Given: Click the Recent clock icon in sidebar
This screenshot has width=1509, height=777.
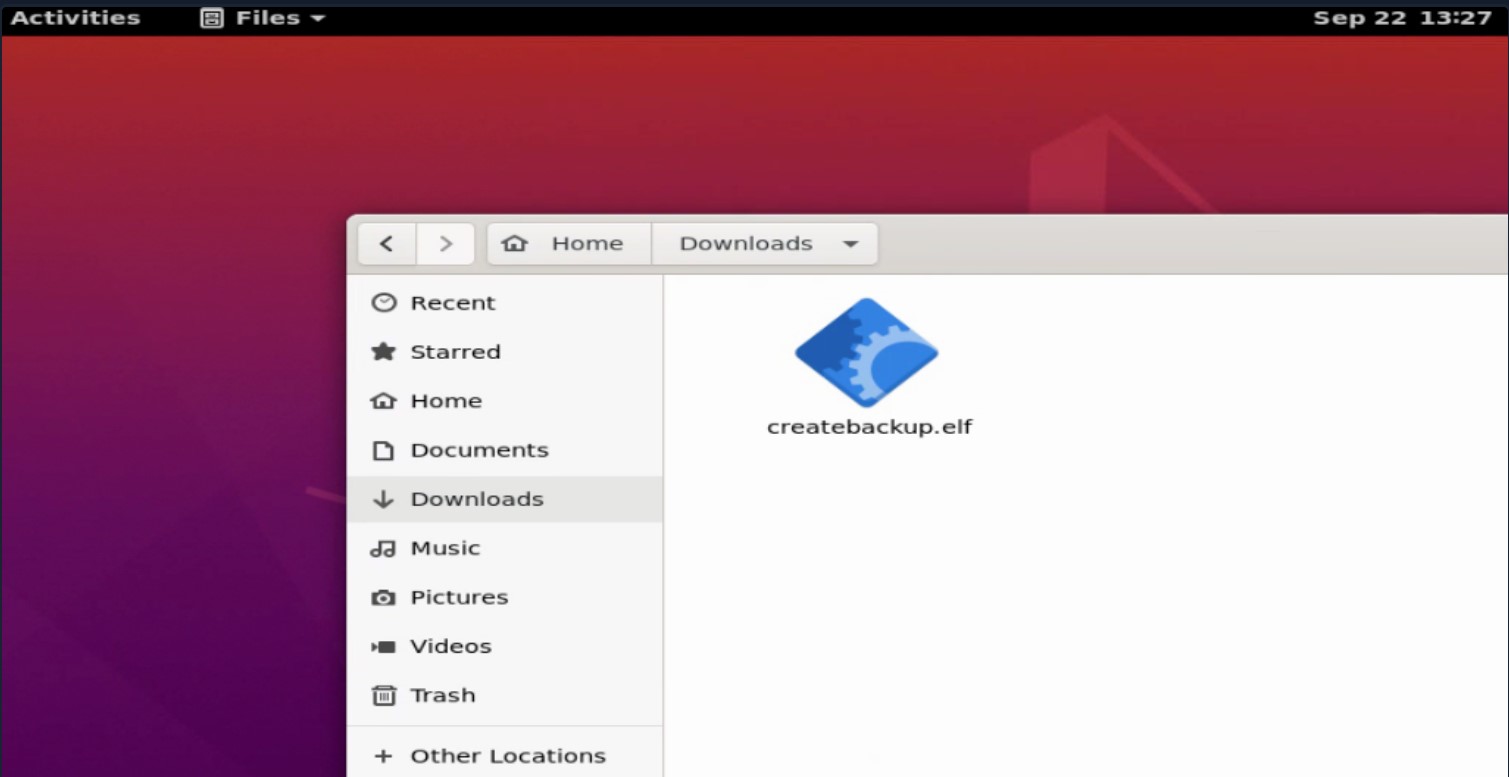Looking at the screenshot, I should pyautogui.click(x=384, y=303).
